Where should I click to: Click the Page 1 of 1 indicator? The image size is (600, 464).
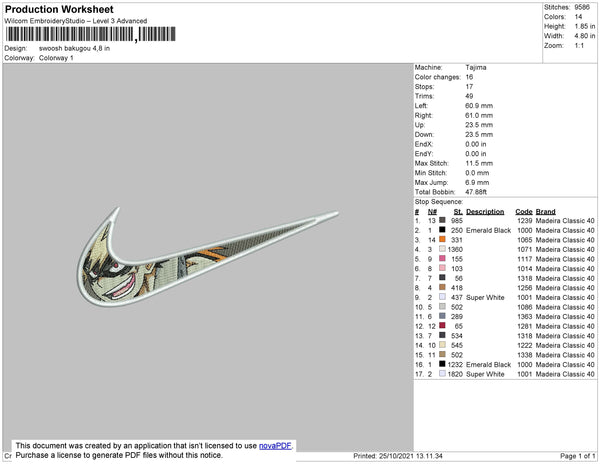577,456
